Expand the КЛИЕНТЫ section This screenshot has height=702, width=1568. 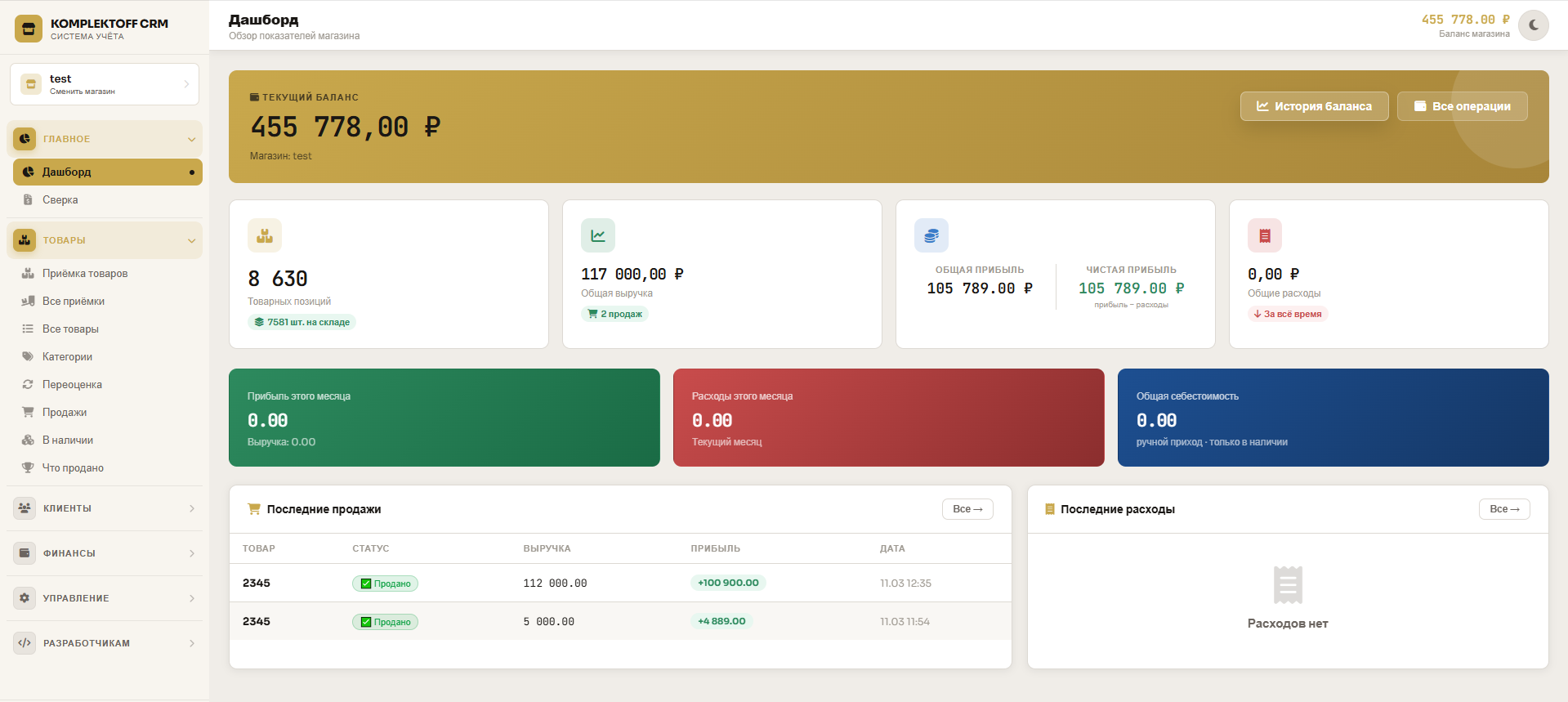(105, 508)
